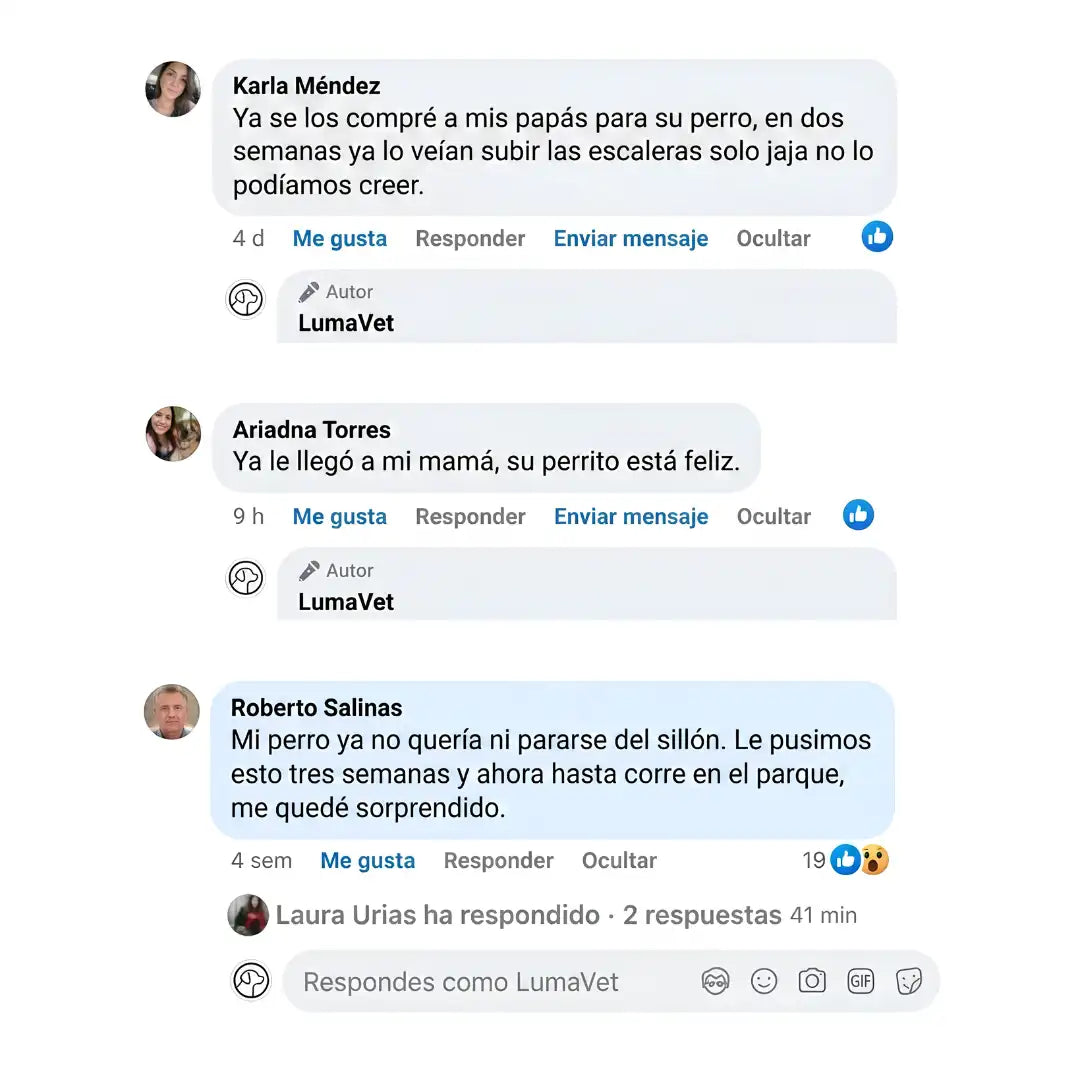The image size is (1080, 1080).
Task: Expand LumaVet's author reply under Ariadna's comment
Action: tap(587, 585)
